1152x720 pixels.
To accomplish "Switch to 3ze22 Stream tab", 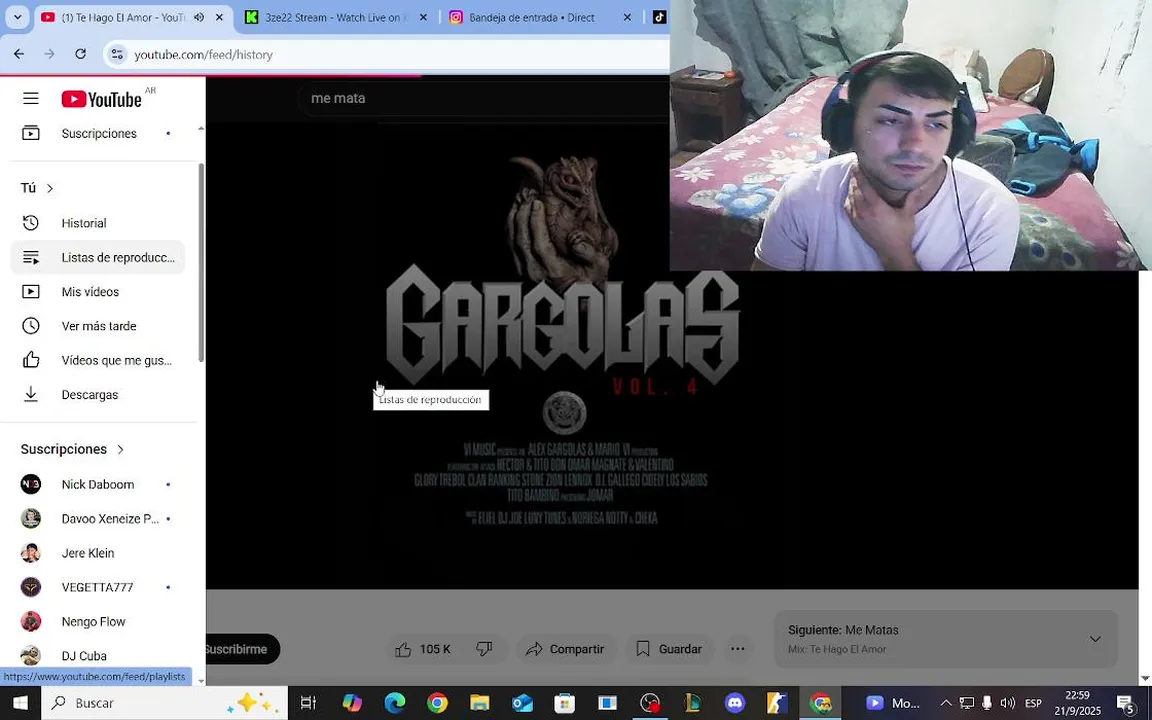I will point(335,17).
